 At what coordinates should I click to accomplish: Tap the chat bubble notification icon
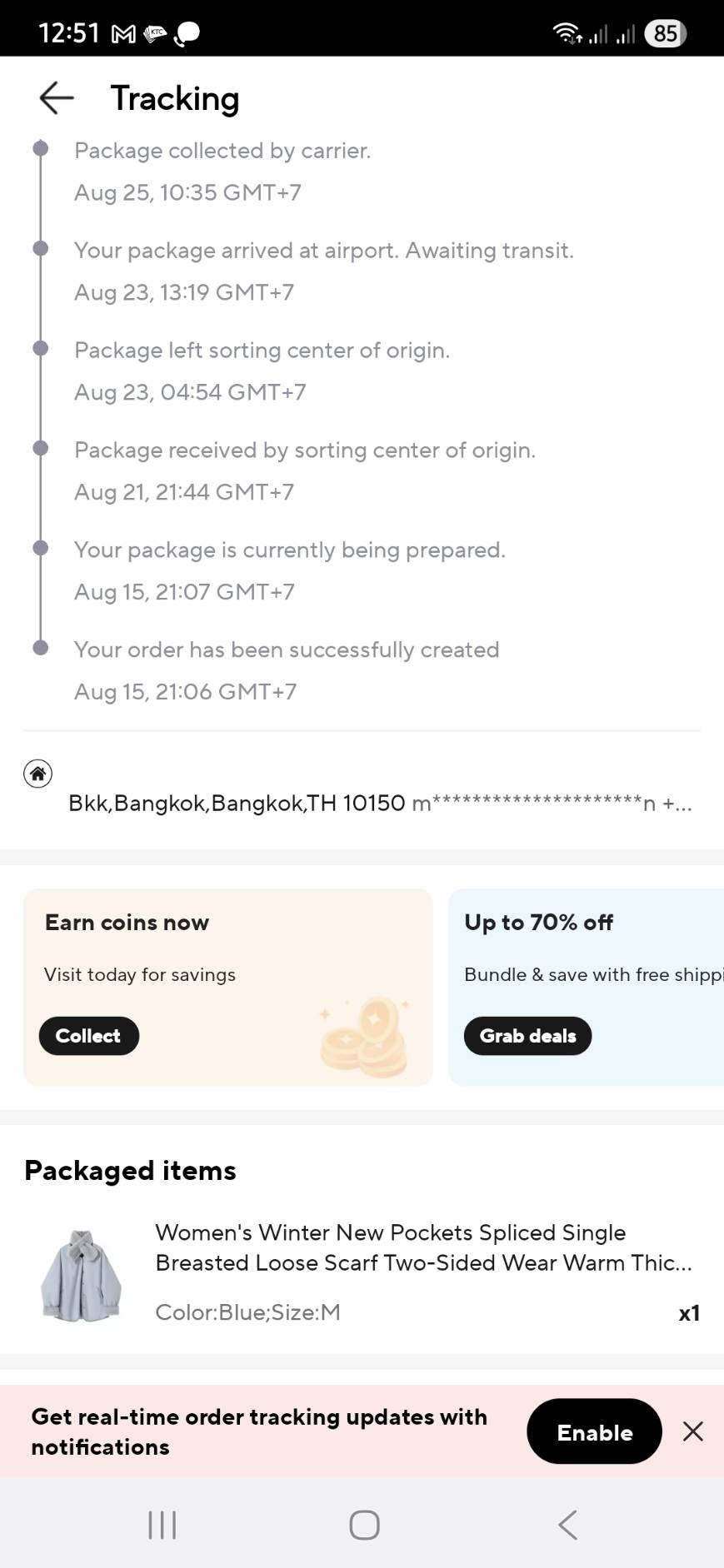pyautogui.click(x=187, y=34)
